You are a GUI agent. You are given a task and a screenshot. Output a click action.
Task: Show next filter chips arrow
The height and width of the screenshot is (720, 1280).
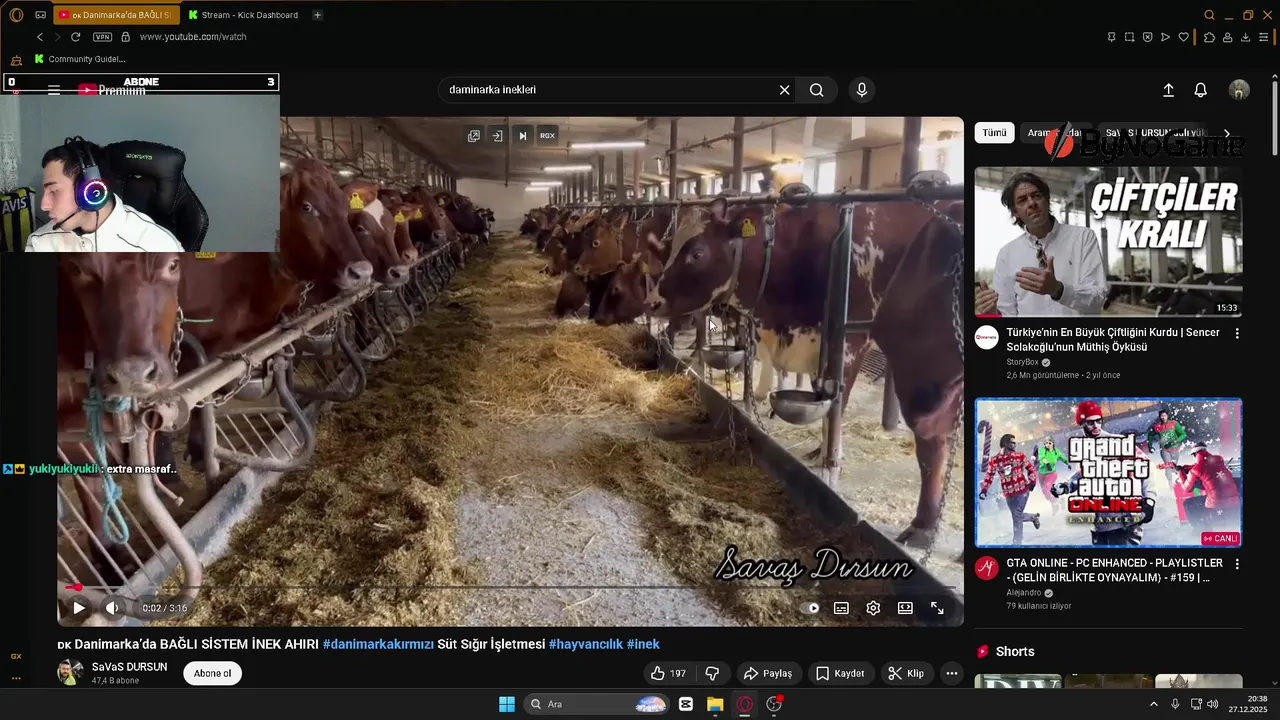pos(1227,133)
